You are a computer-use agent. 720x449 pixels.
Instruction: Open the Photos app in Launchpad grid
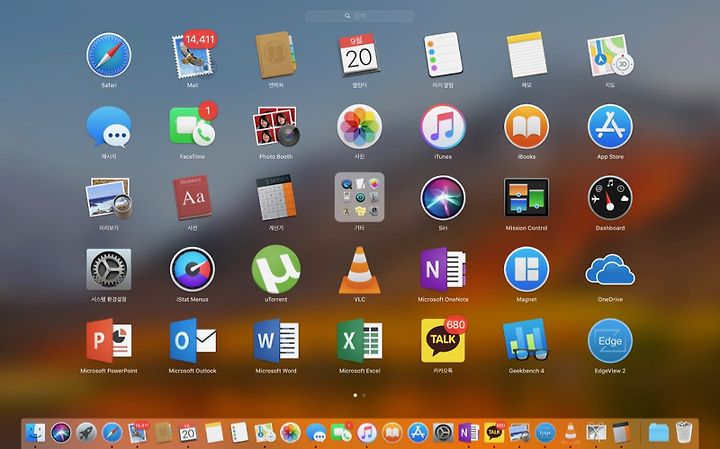[x=360, y=126]
